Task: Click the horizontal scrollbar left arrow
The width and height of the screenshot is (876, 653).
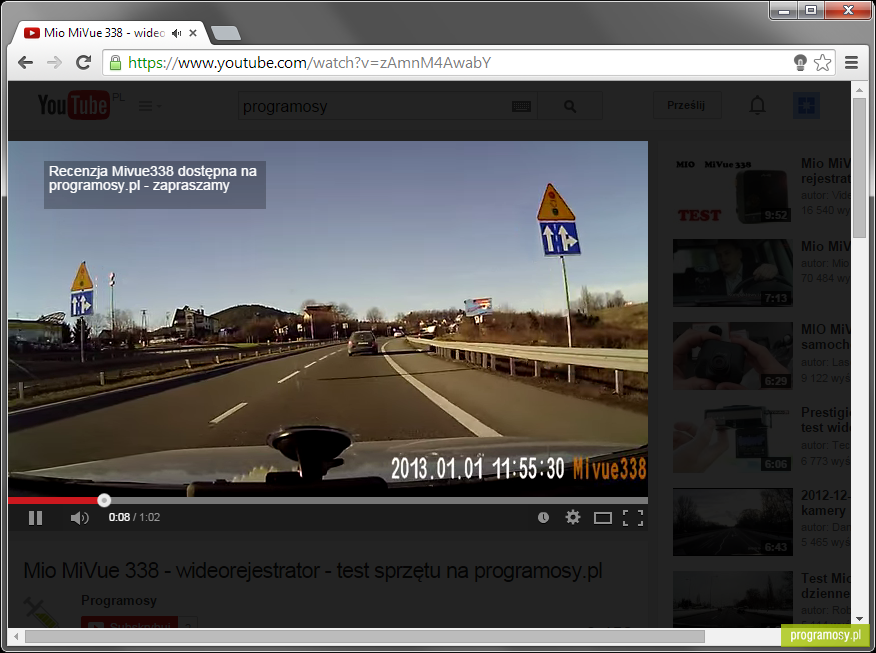Action: 16,636
